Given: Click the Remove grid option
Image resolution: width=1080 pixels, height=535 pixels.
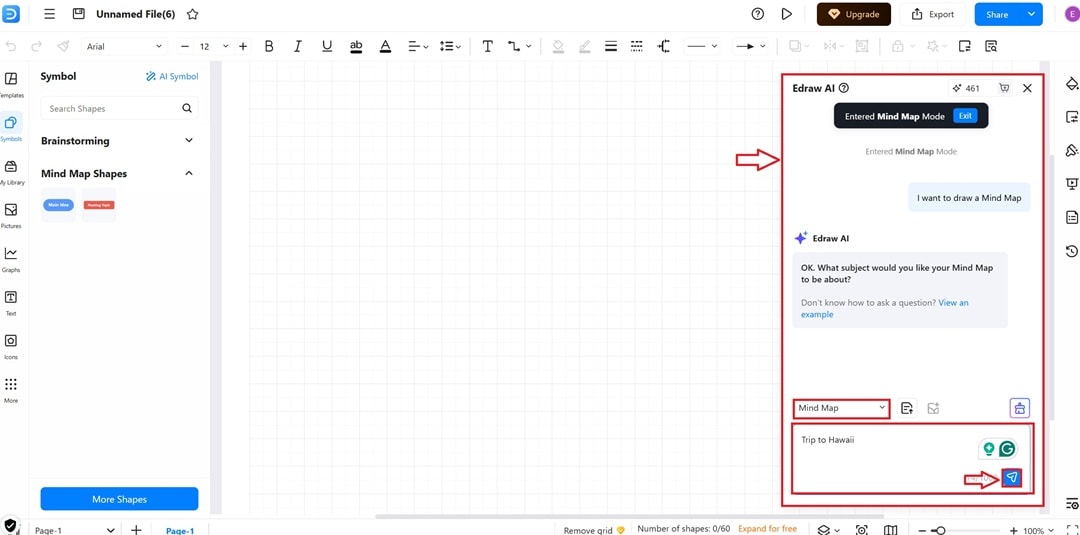Looking at the screenshot, I should [594, 530].
